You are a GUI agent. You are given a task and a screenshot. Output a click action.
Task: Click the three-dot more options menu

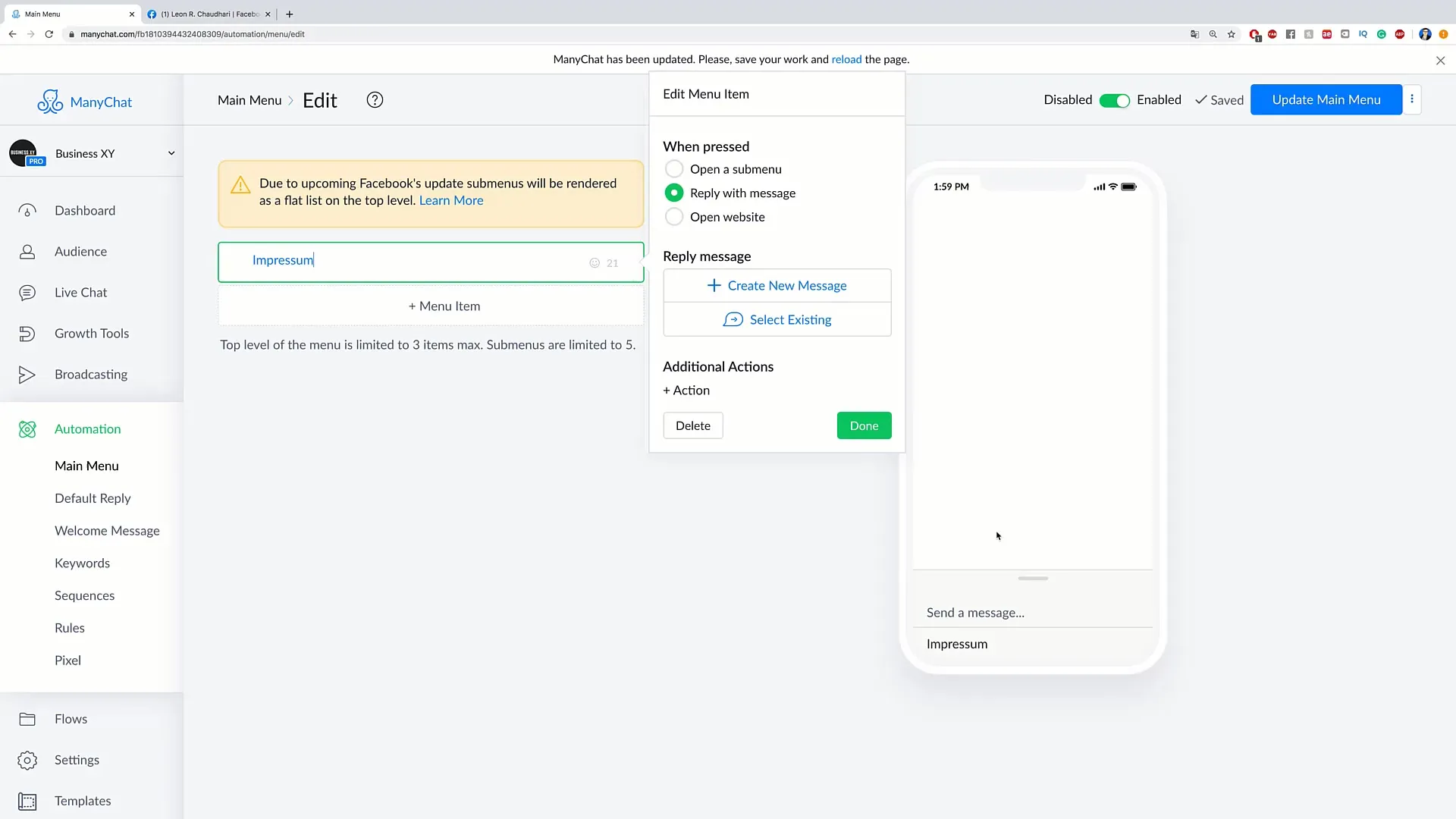(1412, 99)
